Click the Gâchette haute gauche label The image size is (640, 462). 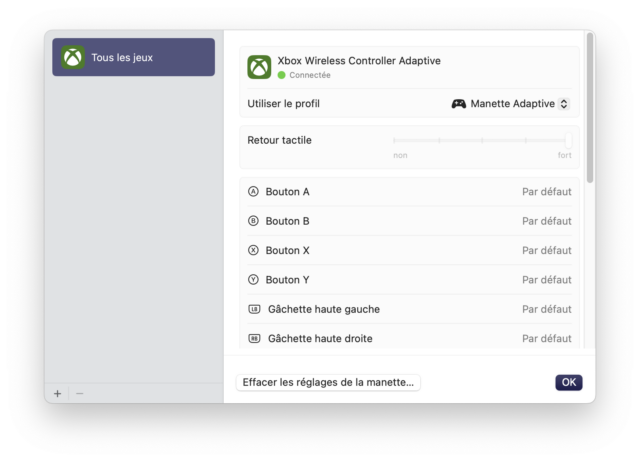(324, 309)
